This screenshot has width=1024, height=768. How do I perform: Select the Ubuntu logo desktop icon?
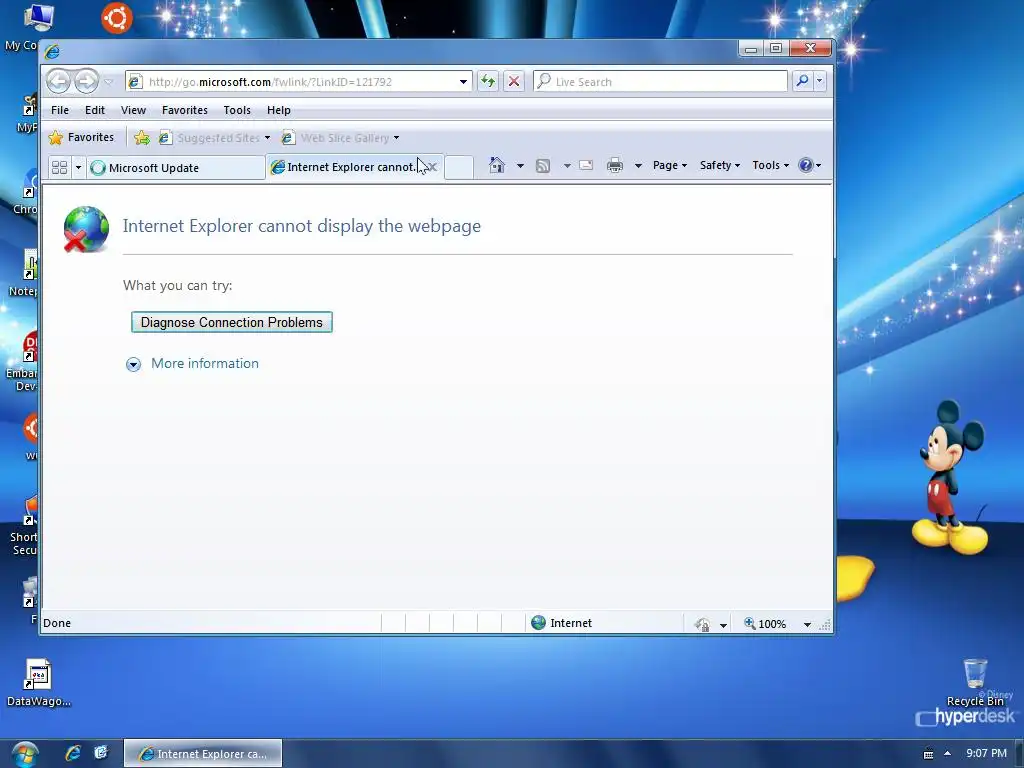click(x=117, y=18)
